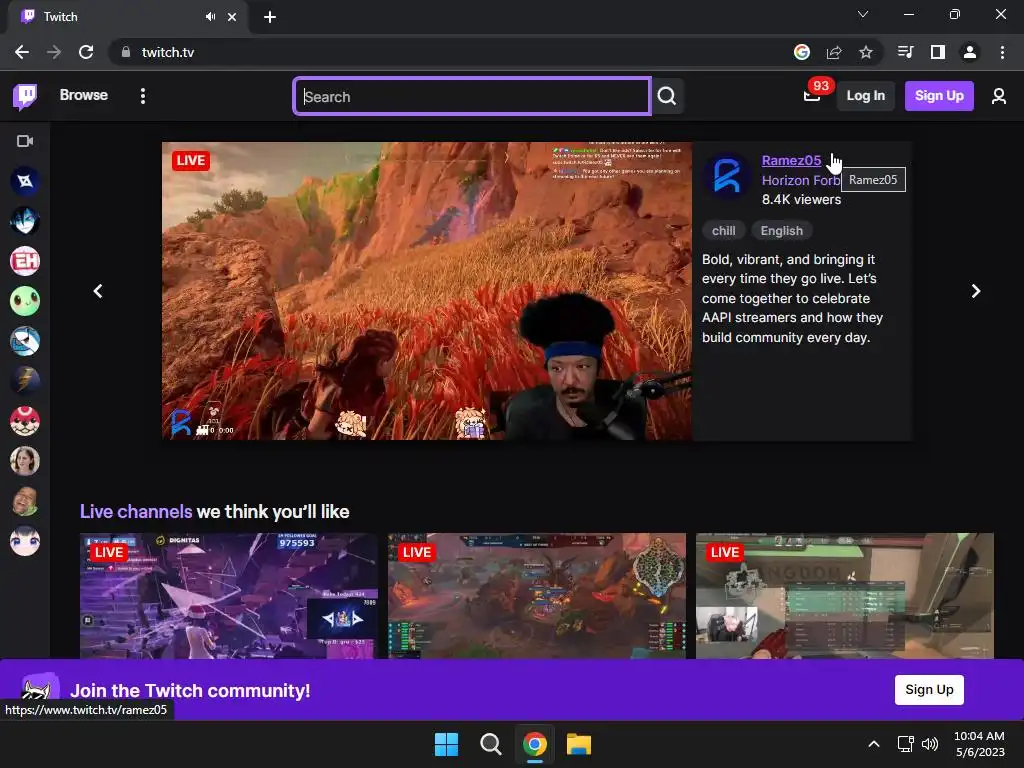
Task: Select the English tag
Action: click(782, 231)
